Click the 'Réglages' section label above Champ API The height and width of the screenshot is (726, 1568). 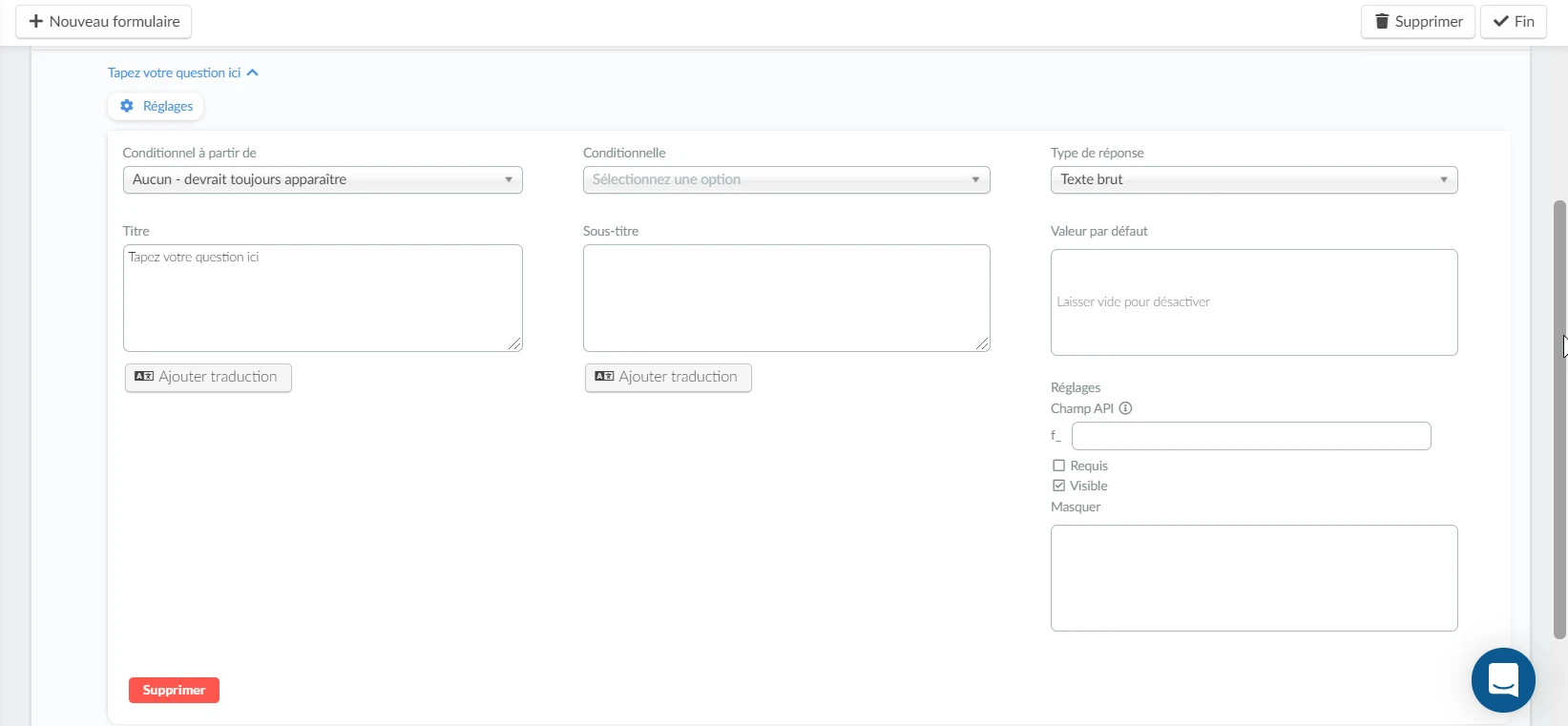point(1076,387)
